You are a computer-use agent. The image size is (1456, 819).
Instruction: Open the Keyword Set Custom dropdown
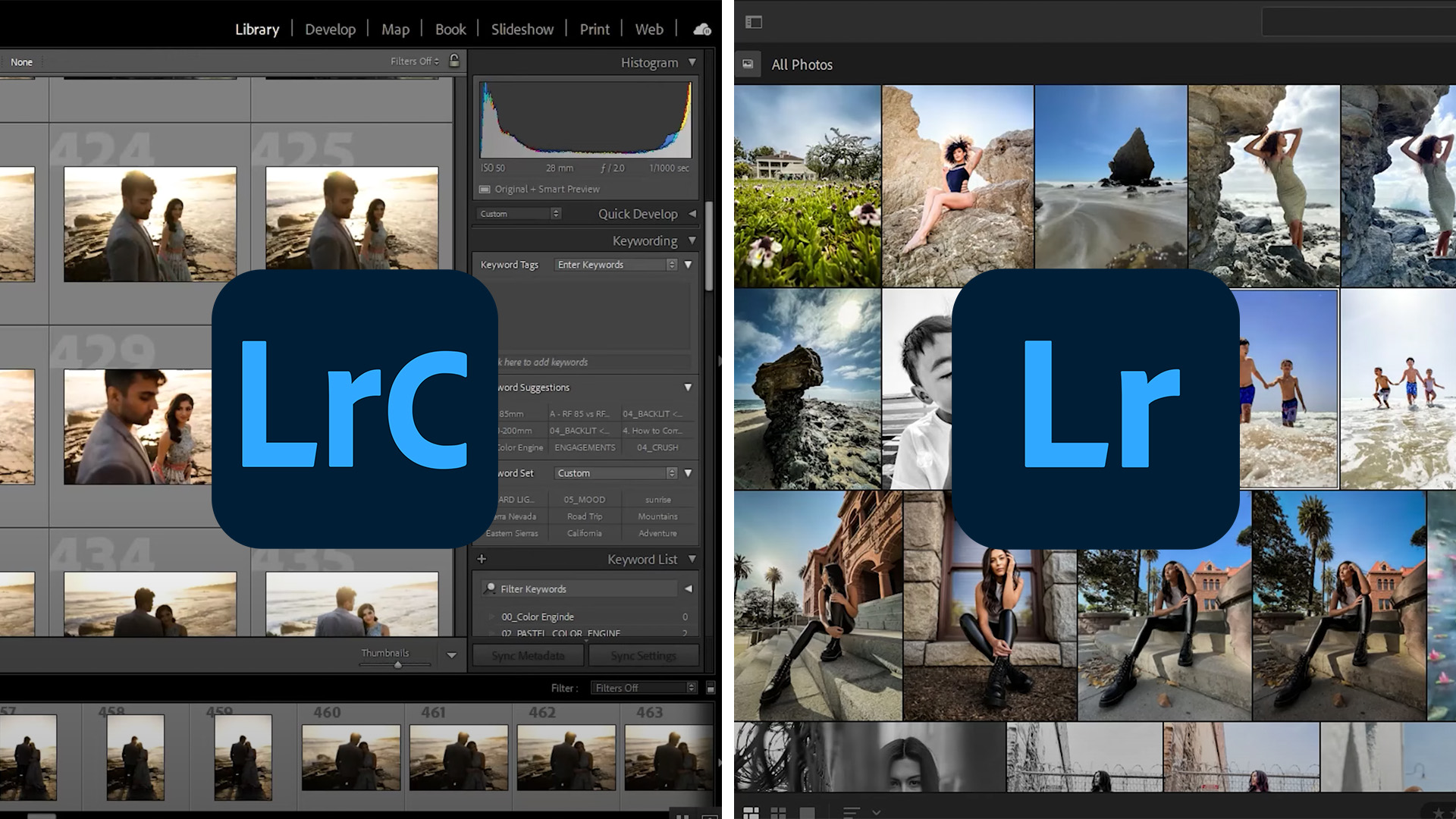pyautogui.click(x=616, y=472)
